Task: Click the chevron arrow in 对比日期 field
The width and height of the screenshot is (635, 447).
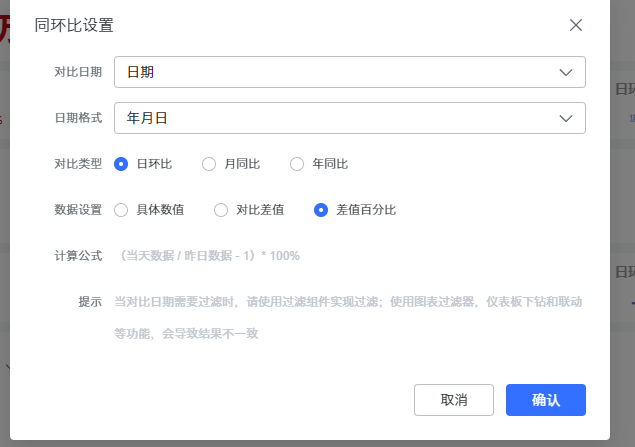Action: pyautogui.click(x=566, y=72)
